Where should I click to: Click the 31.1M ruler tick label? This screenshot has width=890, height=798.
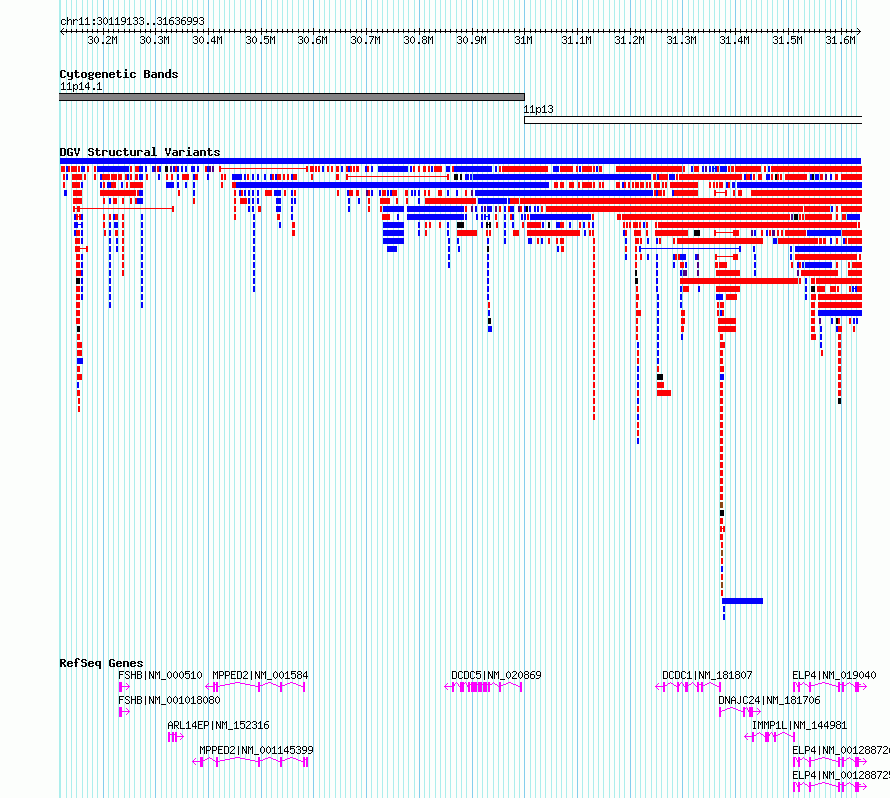576,40
